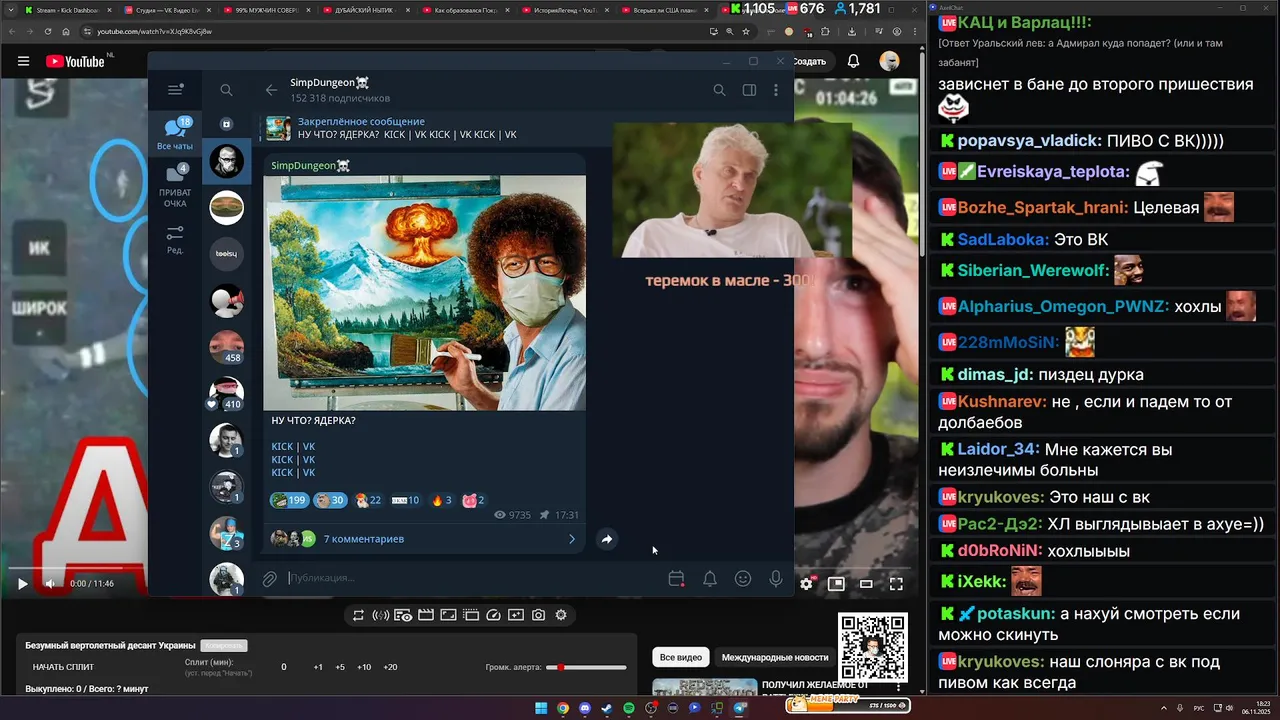
Task: Open YouTube guide hamburger menu
Action: pos(23,61)
